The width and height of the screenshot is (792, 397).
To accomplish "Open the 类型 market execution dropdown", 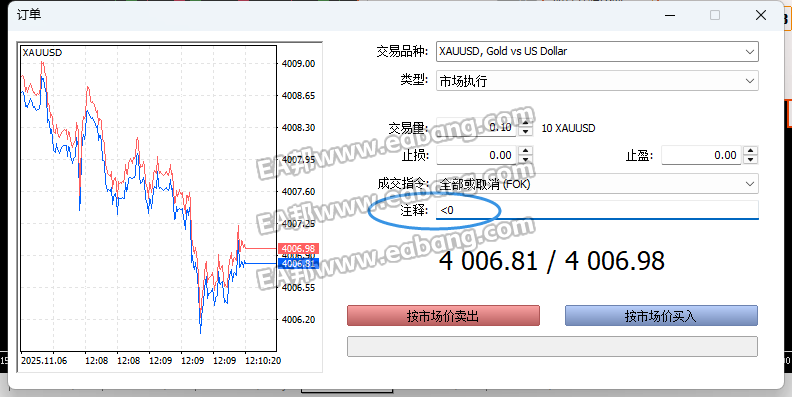I will tap(597, 81).
